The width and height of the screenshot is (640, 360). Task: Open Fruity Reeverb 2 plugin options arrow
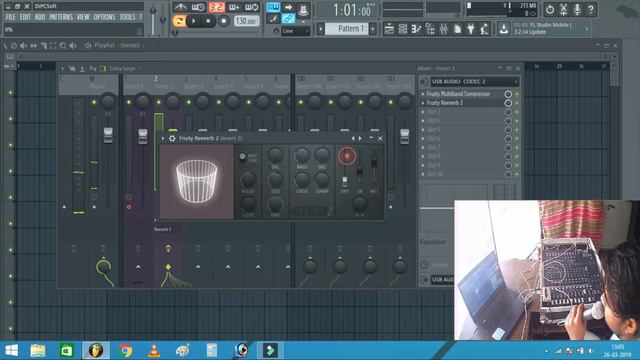163,139
